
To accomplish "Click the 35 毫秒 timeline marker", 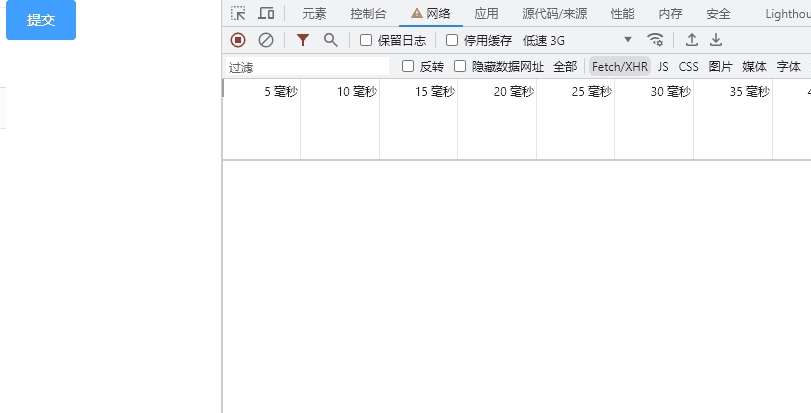I will point(749,92).
